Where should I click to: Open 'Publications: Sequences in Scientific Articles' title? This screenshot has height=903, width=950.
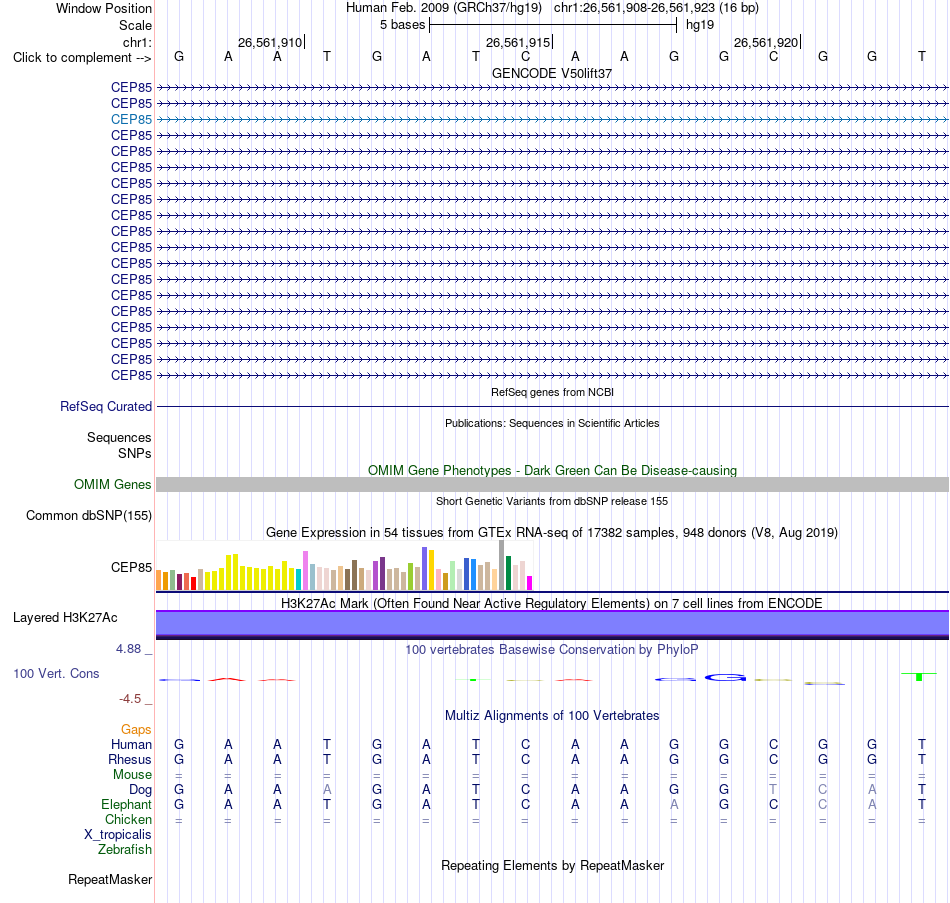click(x=552, y=423)
